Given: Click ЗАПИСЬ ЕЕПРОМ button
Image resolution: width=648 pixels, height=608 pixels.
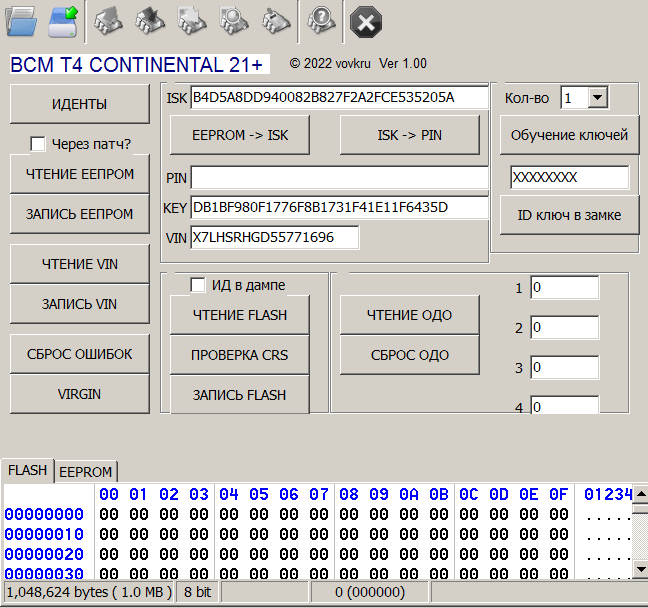Looking at the screenshot, I should point(79,214).
